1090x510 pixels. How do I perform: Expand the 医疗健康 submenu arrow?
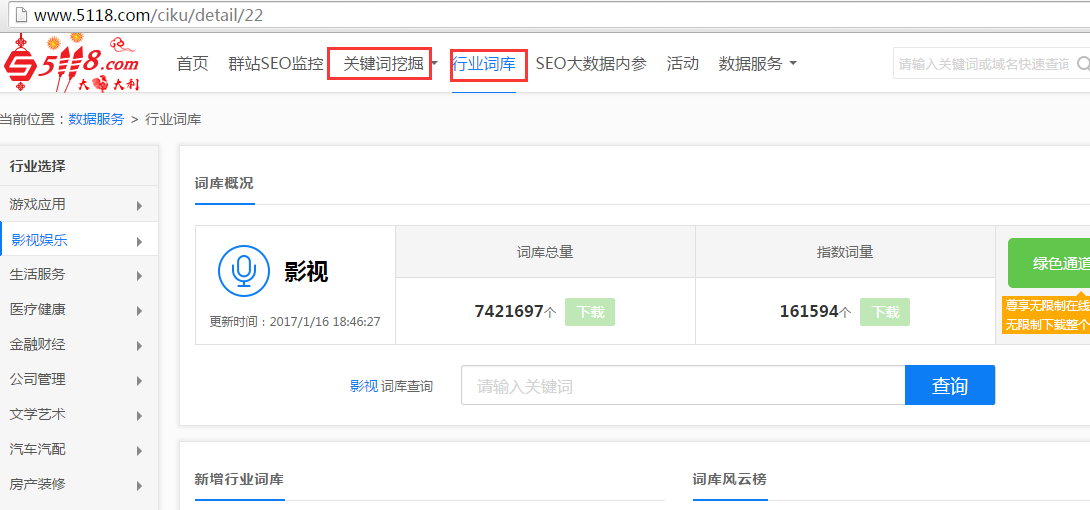tap(140, 311)
